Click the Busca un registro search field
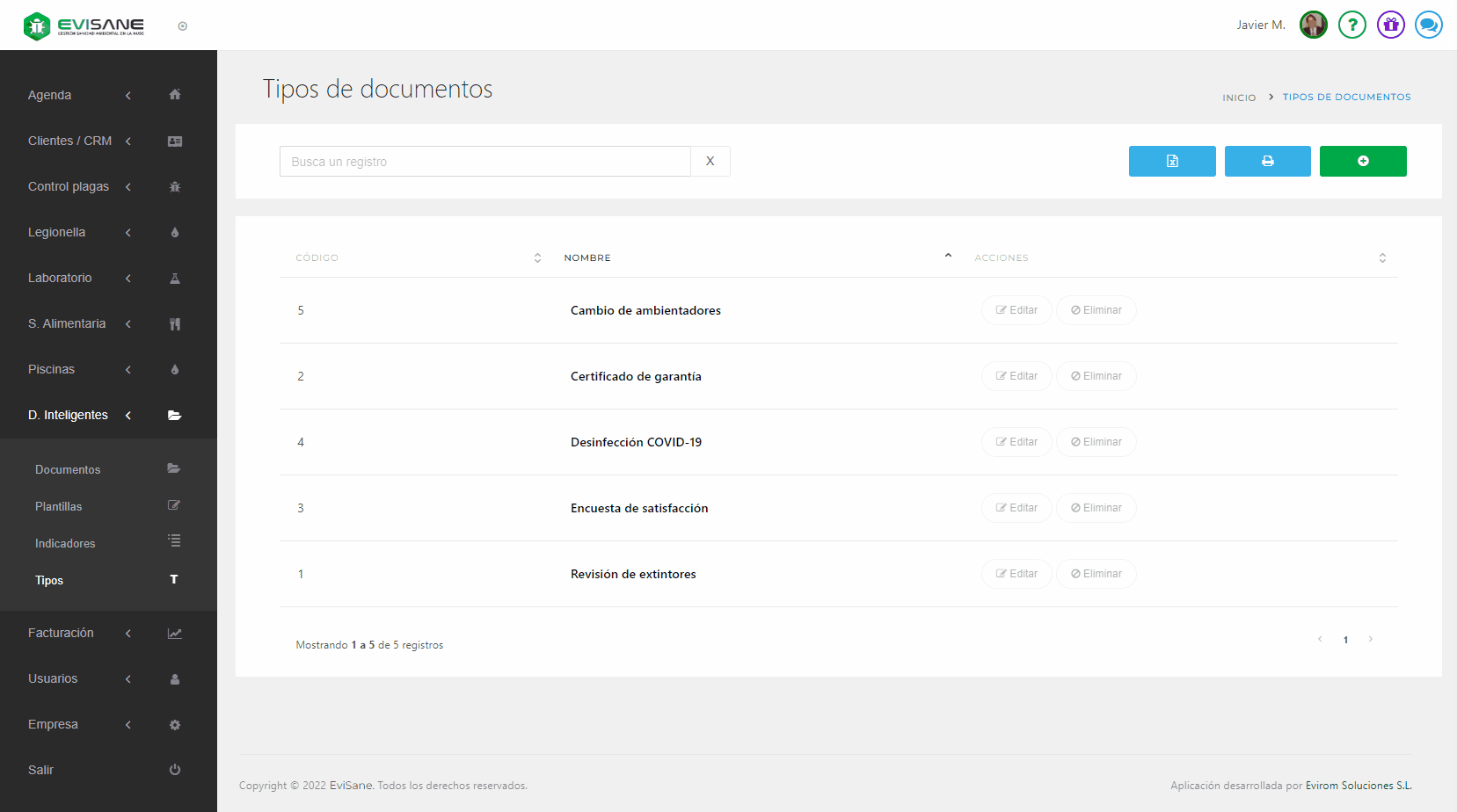 coord(484,162)
